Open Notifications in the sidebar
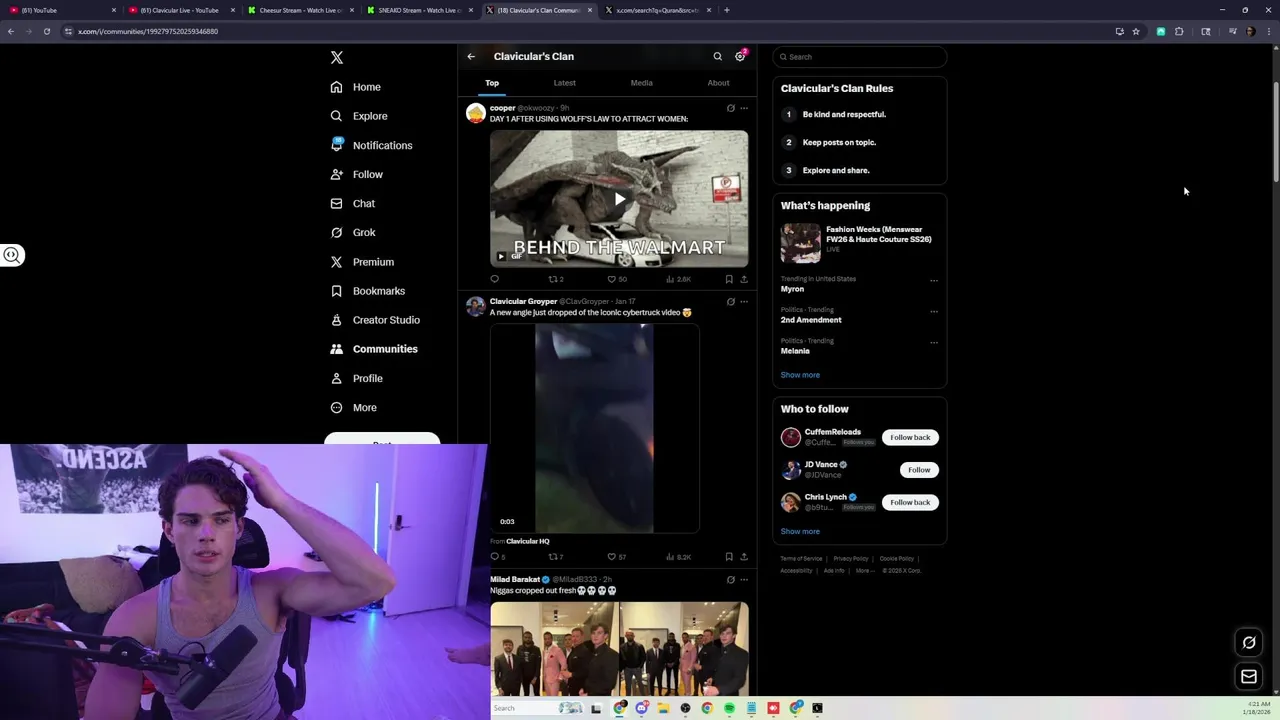The width and height of the screenshot is (1280, 720). (x=371, y=145)
